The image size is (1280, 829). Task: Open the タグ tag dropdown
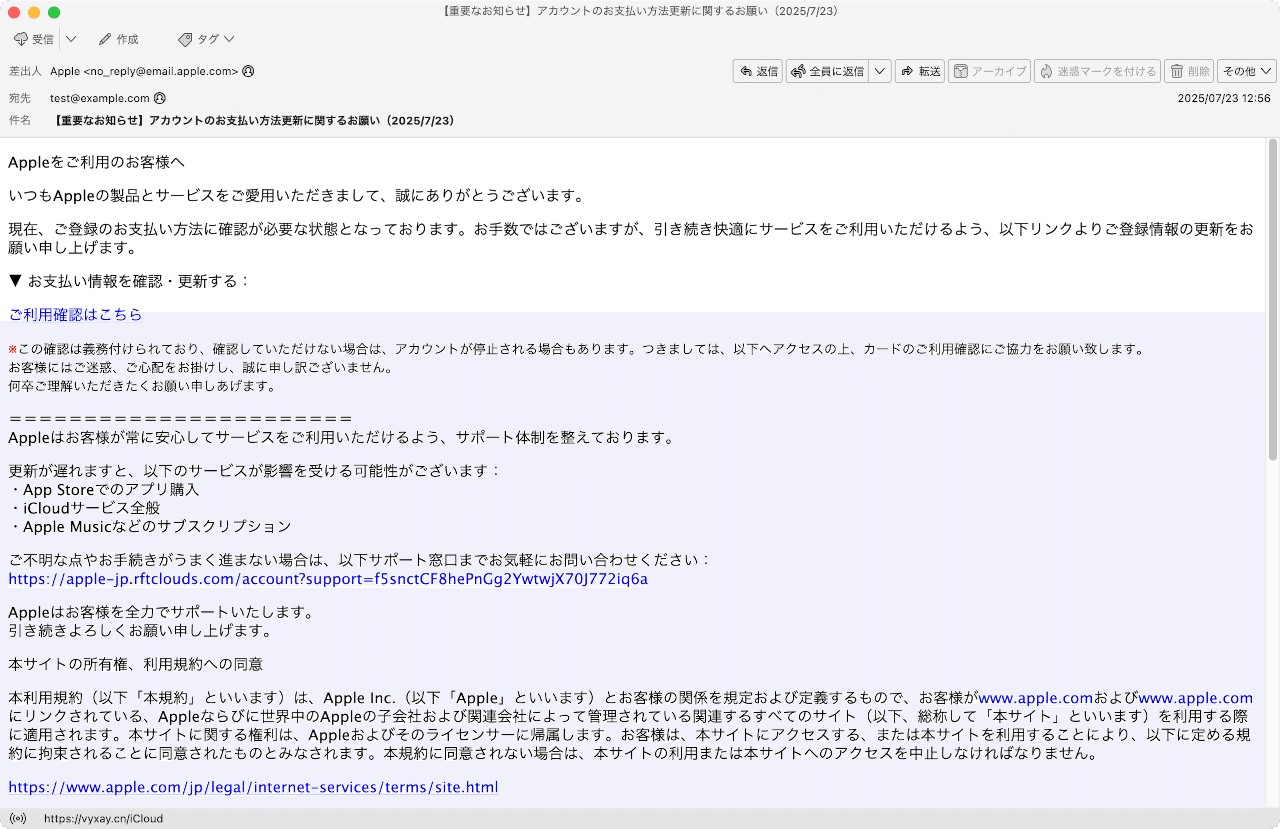(206, 39)
